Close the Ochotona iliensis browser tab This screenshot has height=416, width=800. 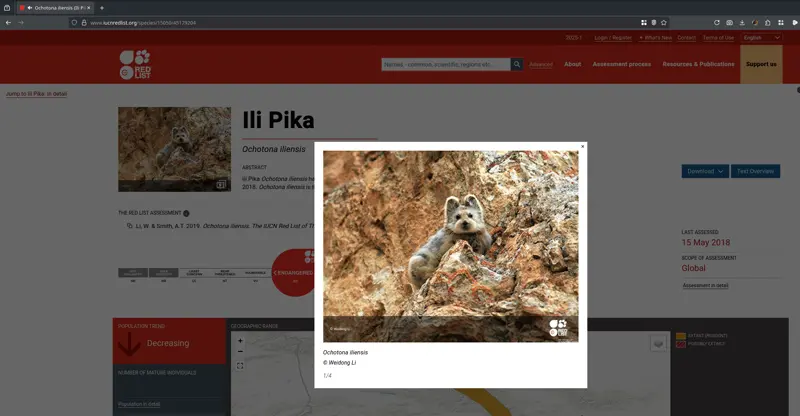[89, 8]
